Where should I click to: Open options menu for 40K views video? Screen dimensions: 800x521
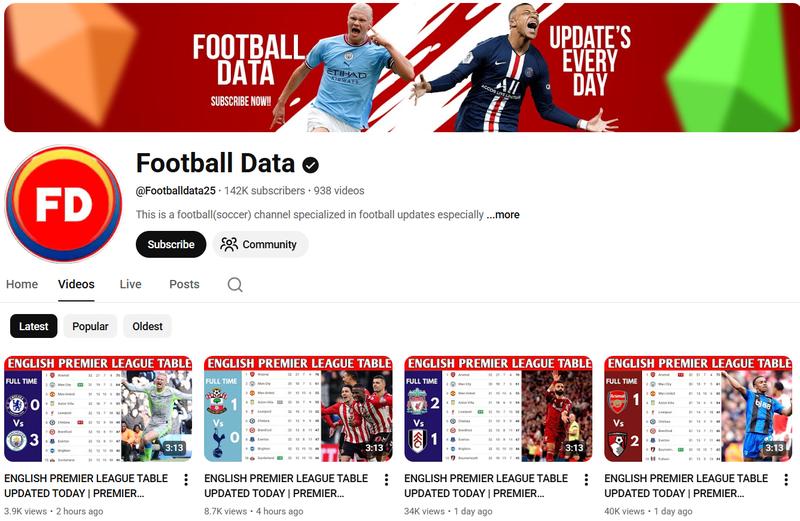pos(786,479)
